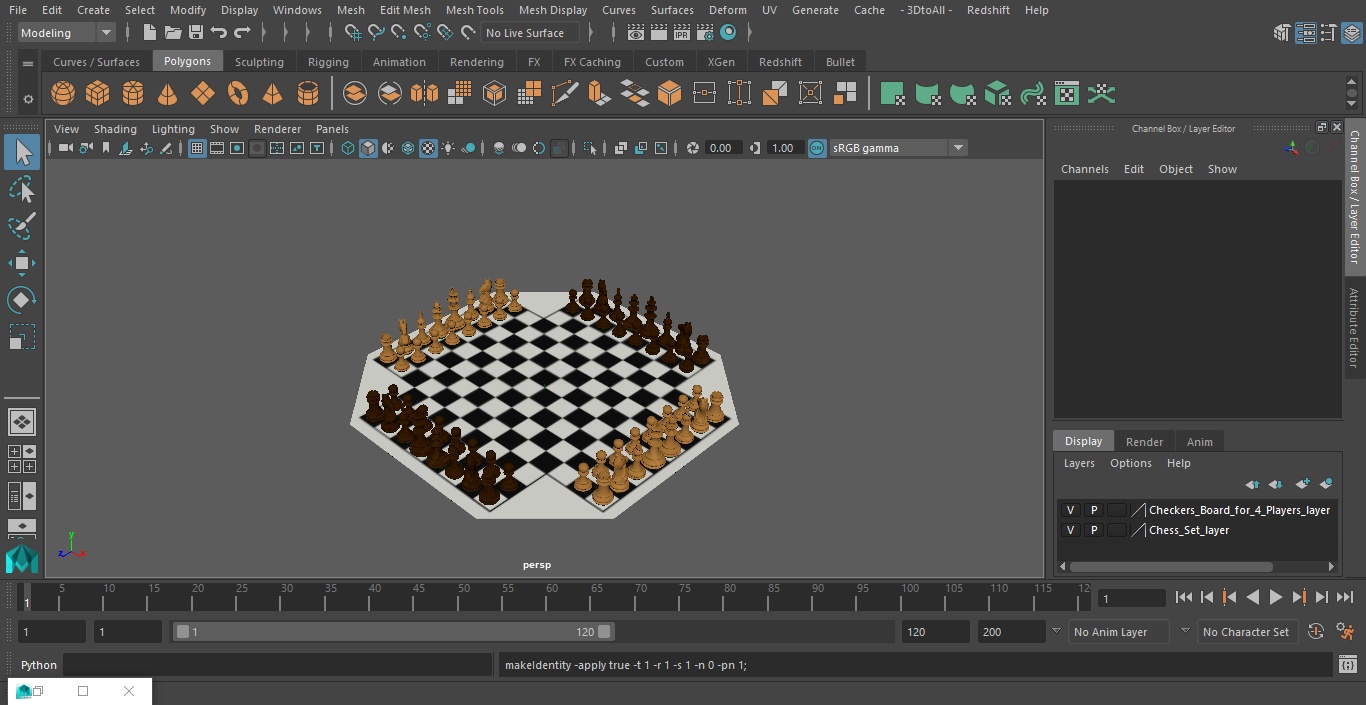Click the current frame field in playback controls
Viewport: 1366px width, 705px height.
[x=1131, y=599]
